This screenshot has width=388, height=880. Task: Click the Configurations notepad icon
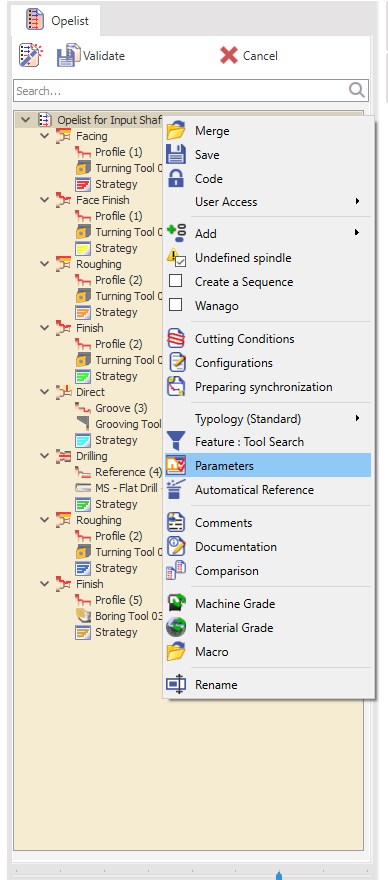click(176, 363)
